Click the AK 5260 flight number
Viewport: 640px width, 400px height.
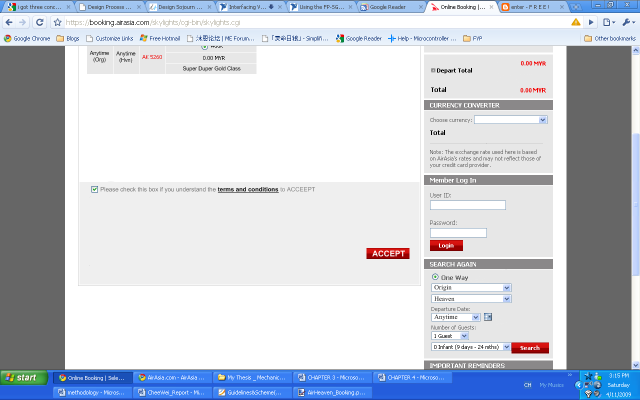152,57
